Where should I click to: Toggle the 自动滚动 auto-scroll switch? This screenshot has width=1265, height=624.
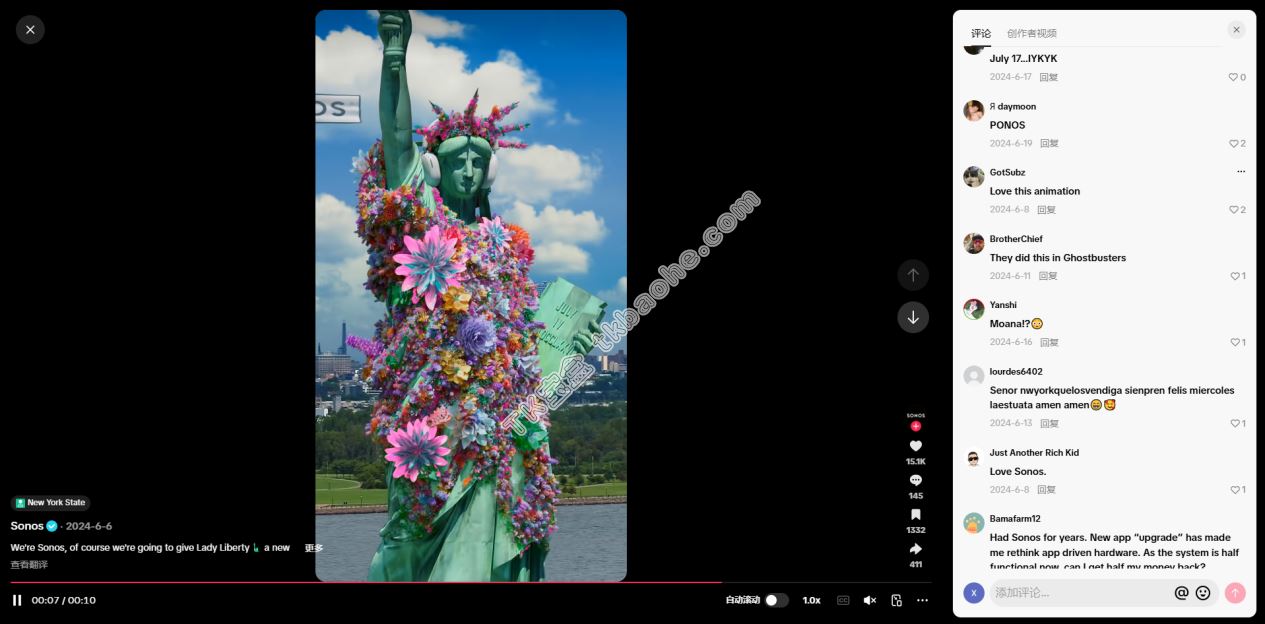777,600
